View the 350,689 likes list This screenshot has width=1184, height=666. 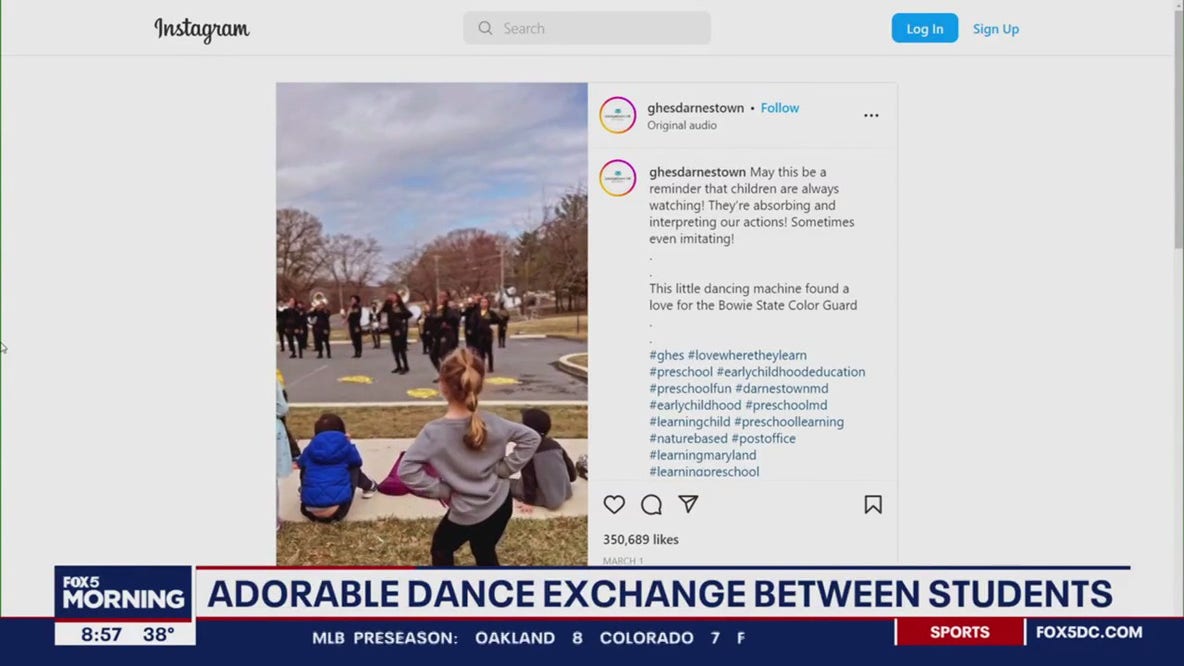pyautogui.click(x=640, y=539)
